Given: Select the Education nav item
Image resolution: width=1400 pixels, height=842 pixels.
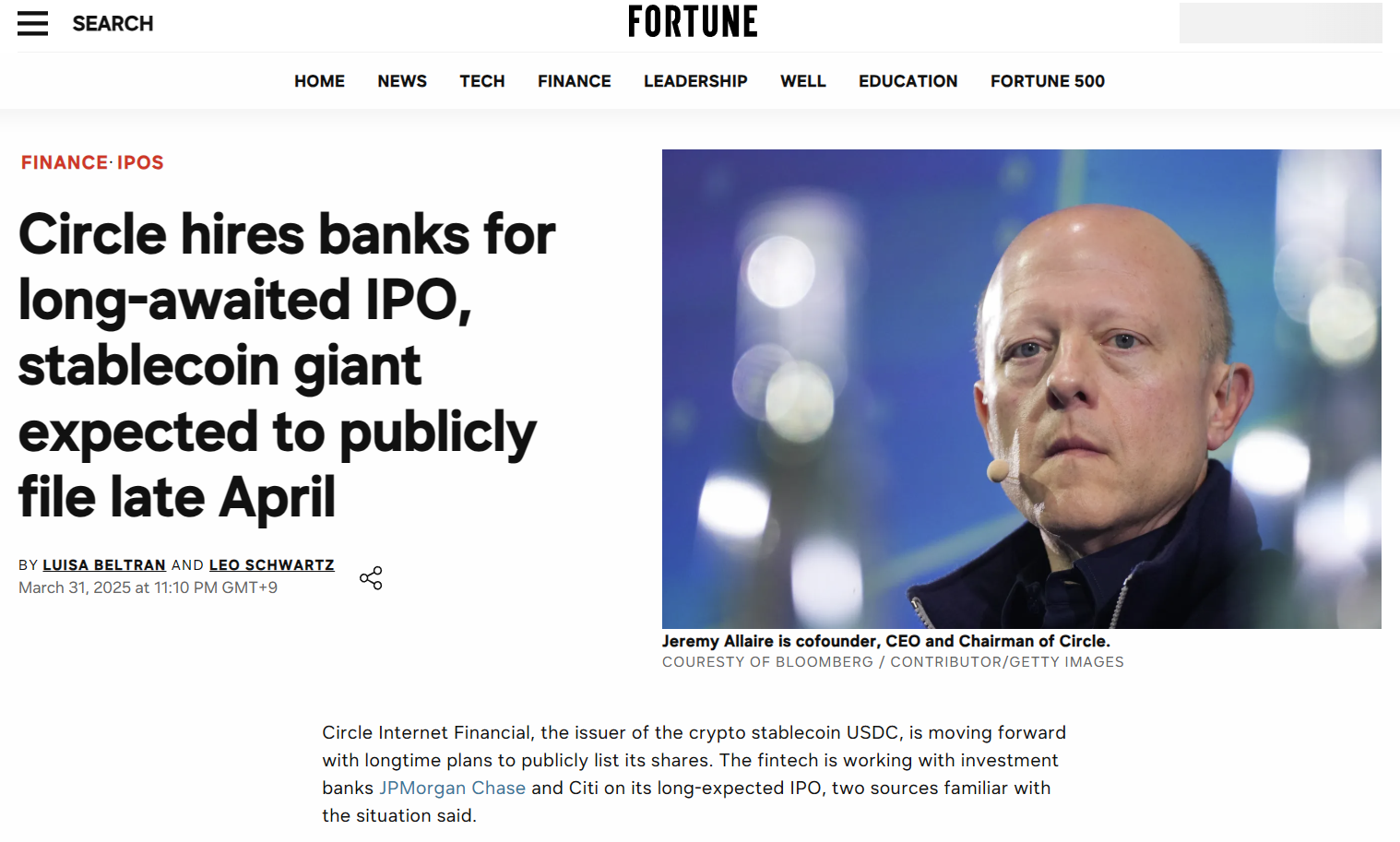Looking at the screenshot, I should pos(908,81).
